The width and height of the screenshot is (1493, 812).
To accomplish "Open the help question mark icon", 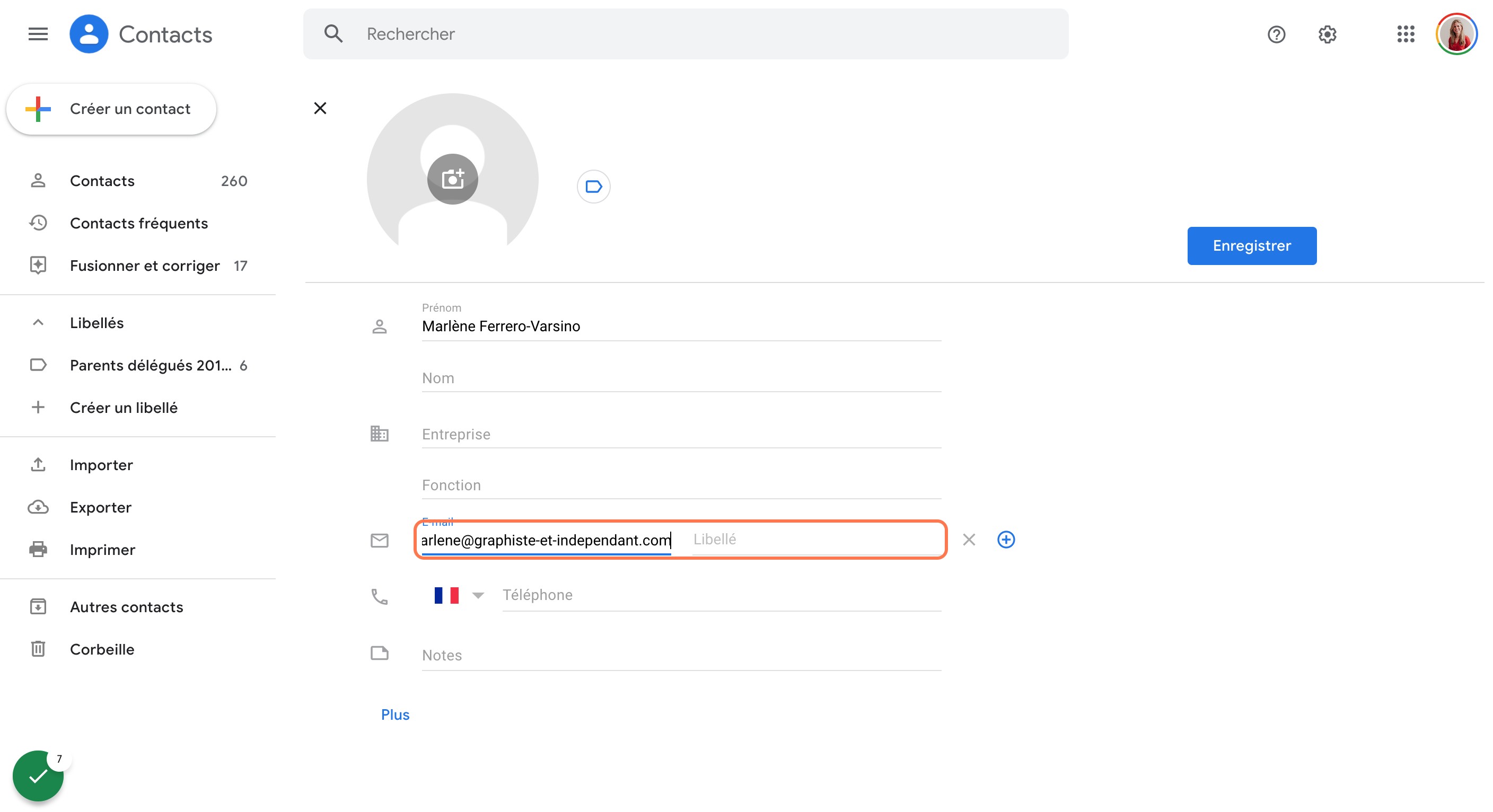I will [1276, 35].
